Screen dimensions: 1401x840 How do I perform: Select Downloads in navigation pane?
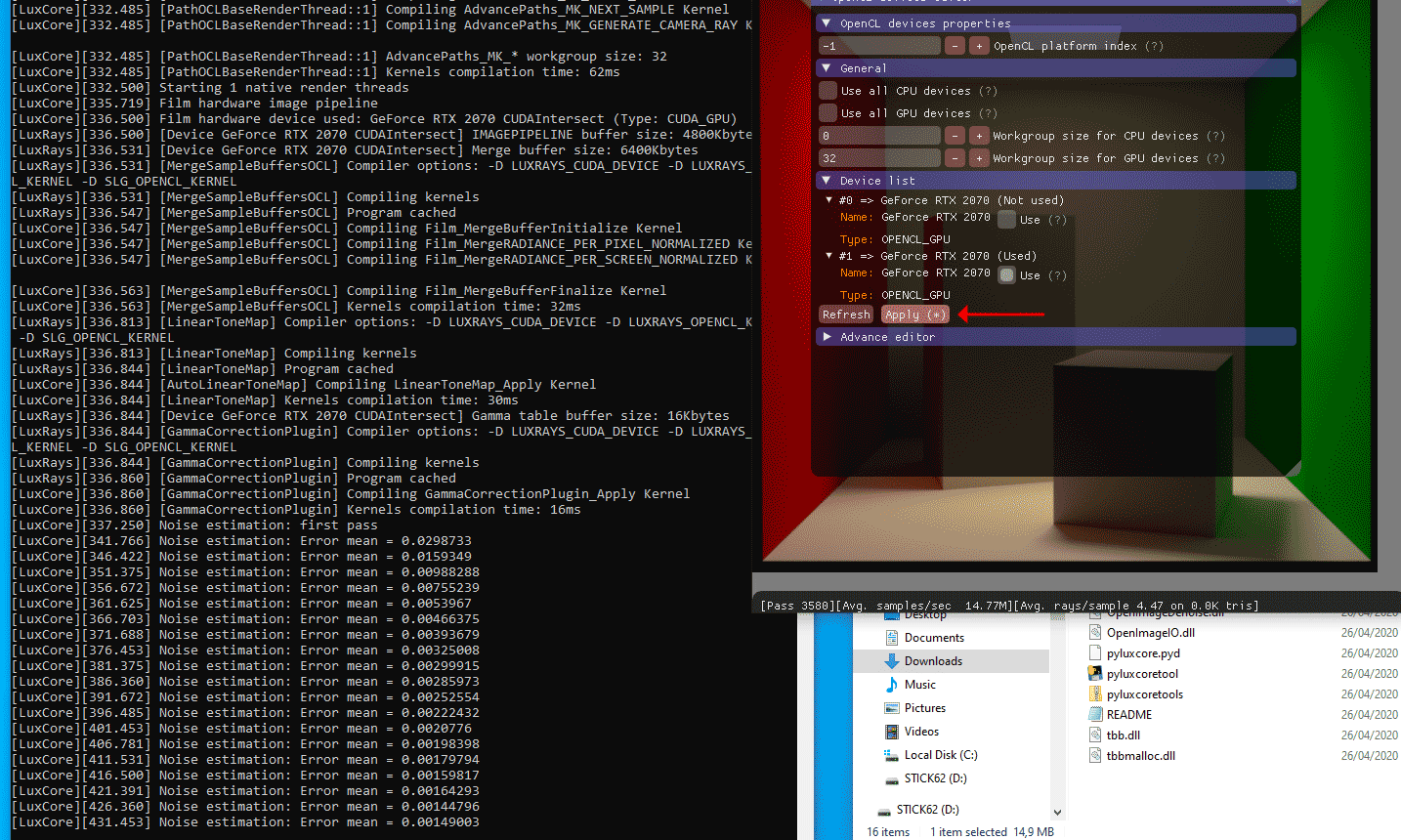[933, 661]
